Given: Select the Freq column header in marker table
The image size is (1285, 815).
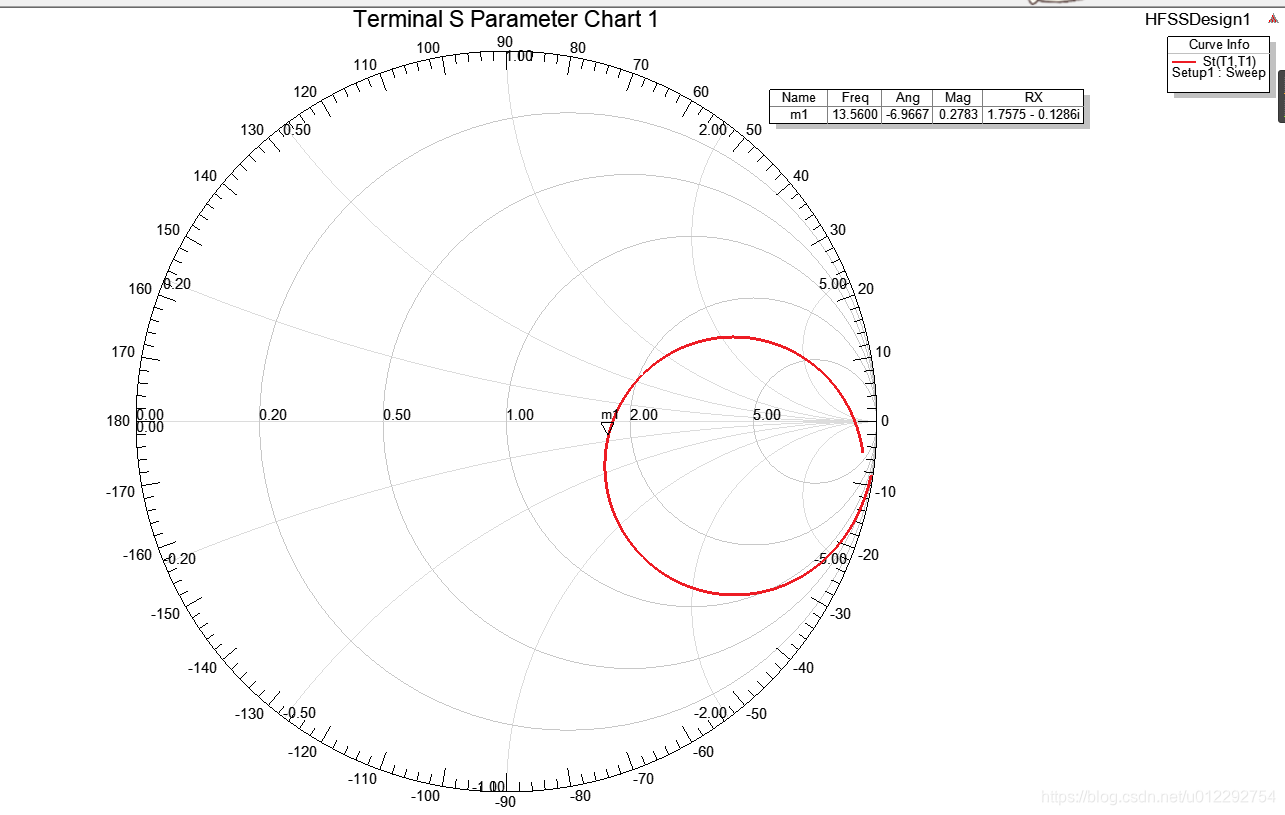Looking at the screenshot, I should [x=855, y=97].
